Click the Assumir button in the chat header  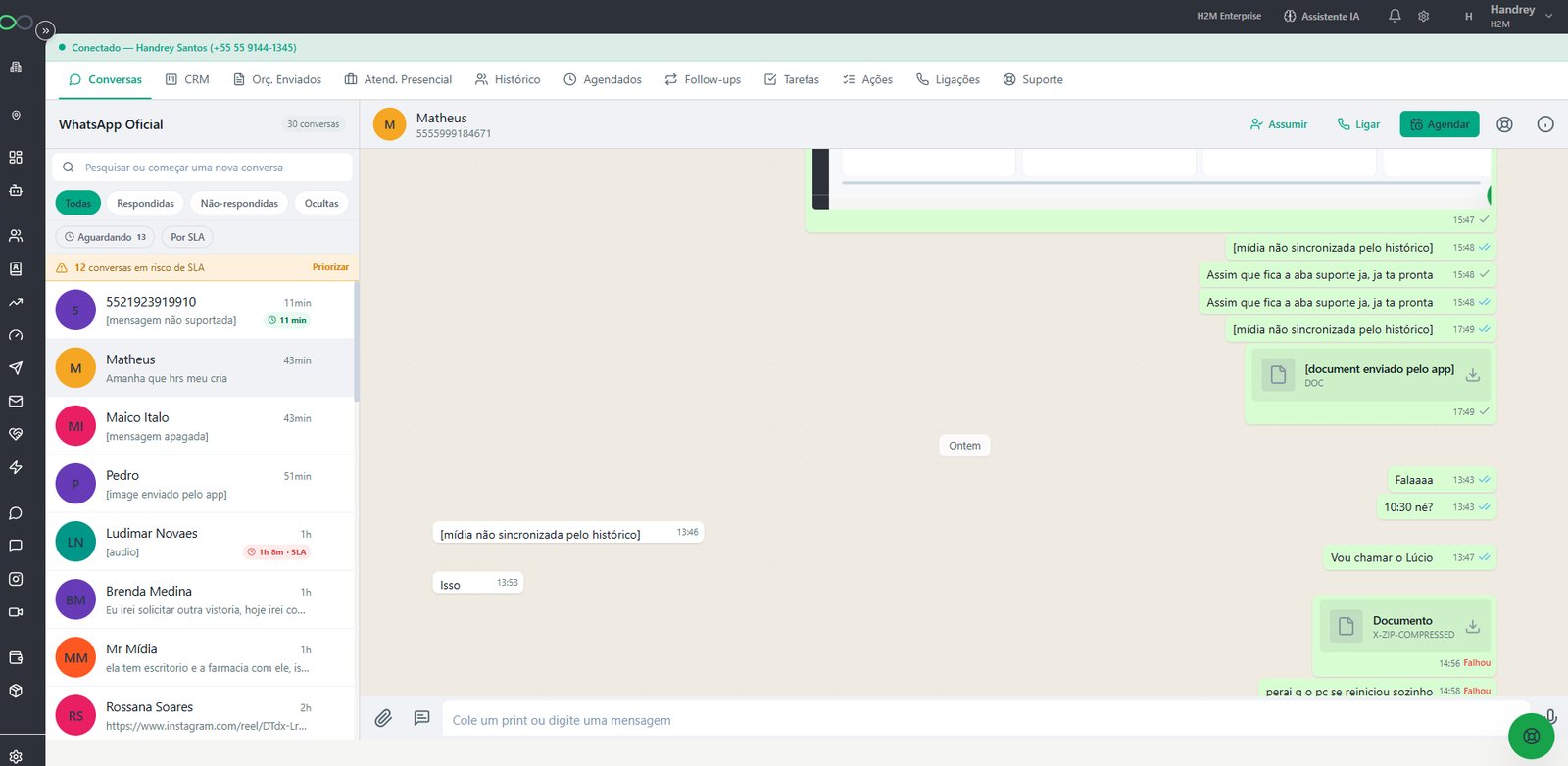pos(1278,124)
